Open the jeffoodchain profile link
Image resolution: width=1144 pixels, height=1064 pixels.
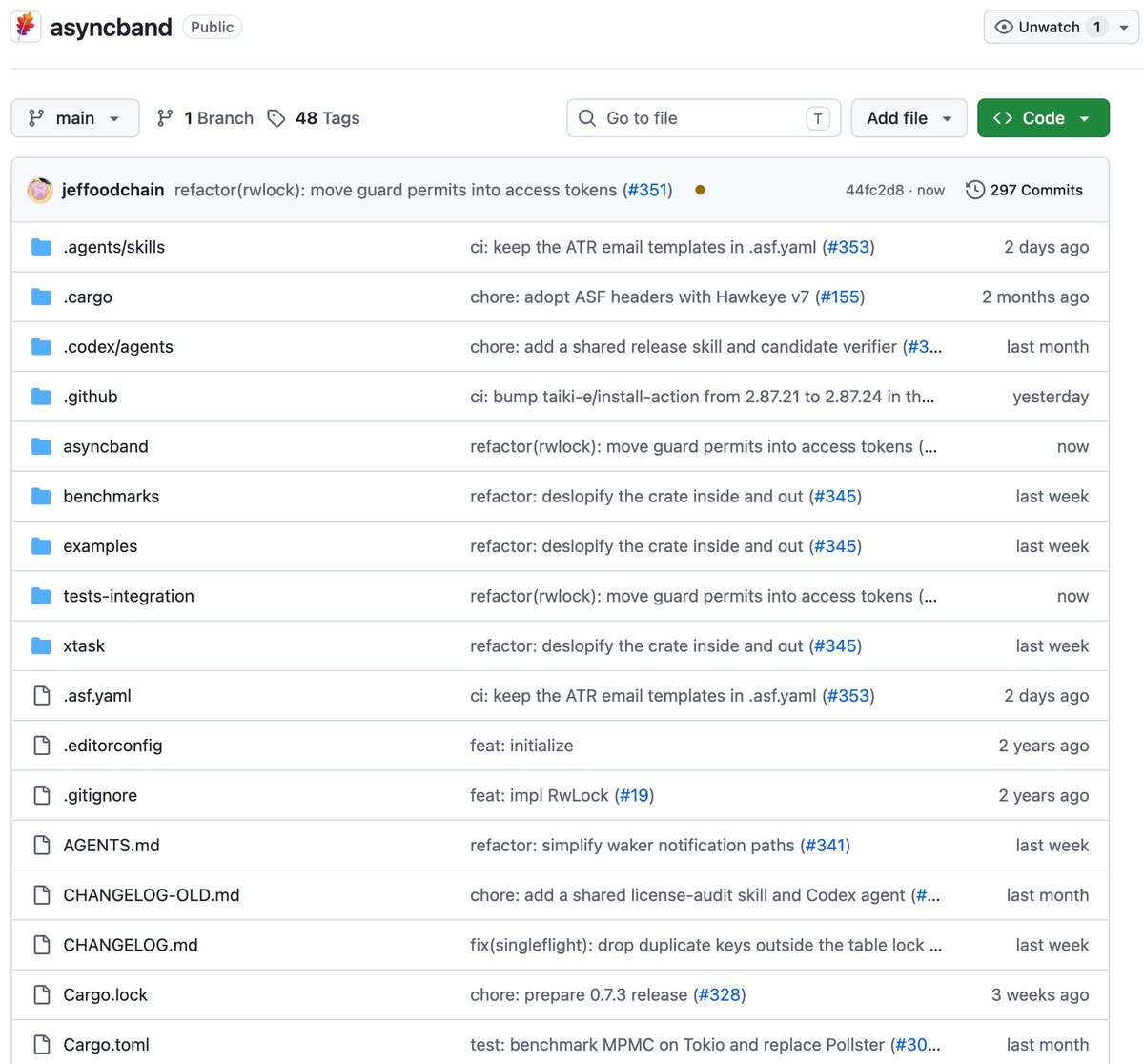tap(112, 190)
